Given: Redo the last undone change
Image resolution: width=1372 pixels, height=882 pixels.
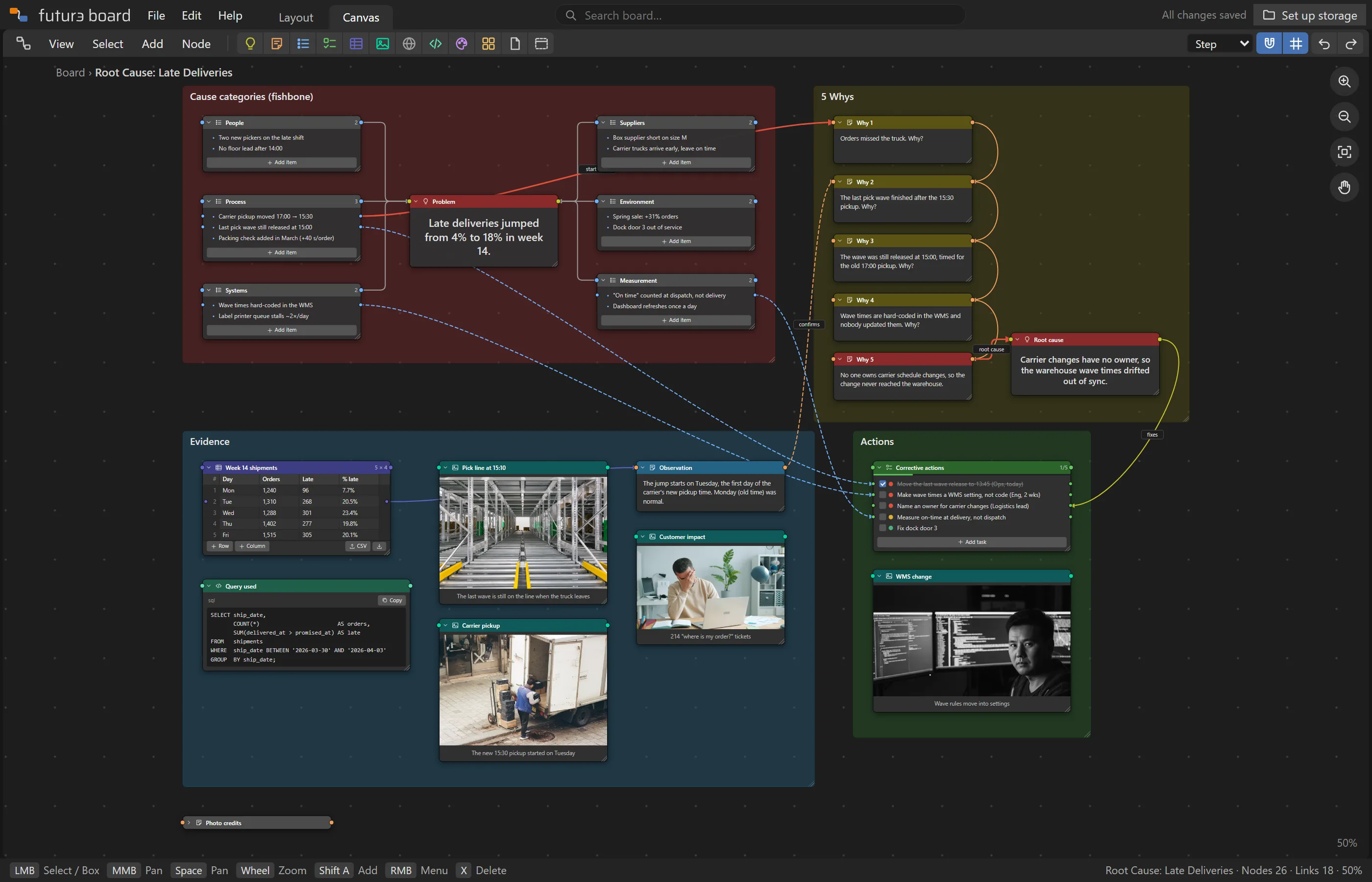Looking at the screenshot, I should point(1351,44).
